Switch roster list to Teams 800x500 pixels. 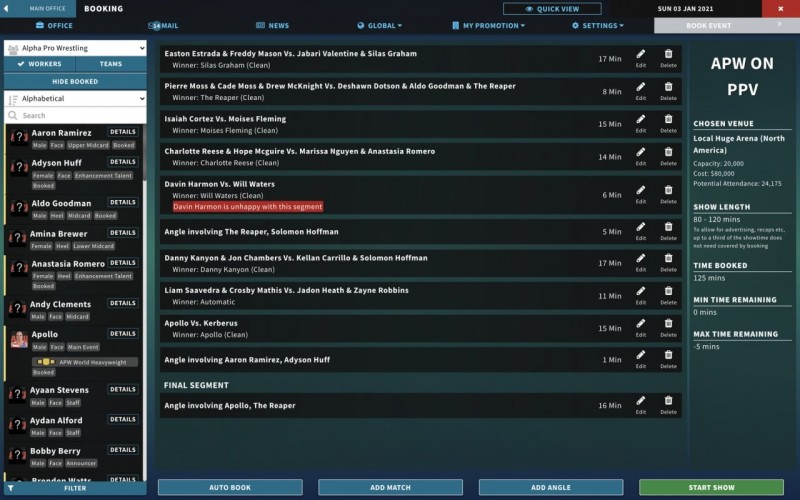111,64
